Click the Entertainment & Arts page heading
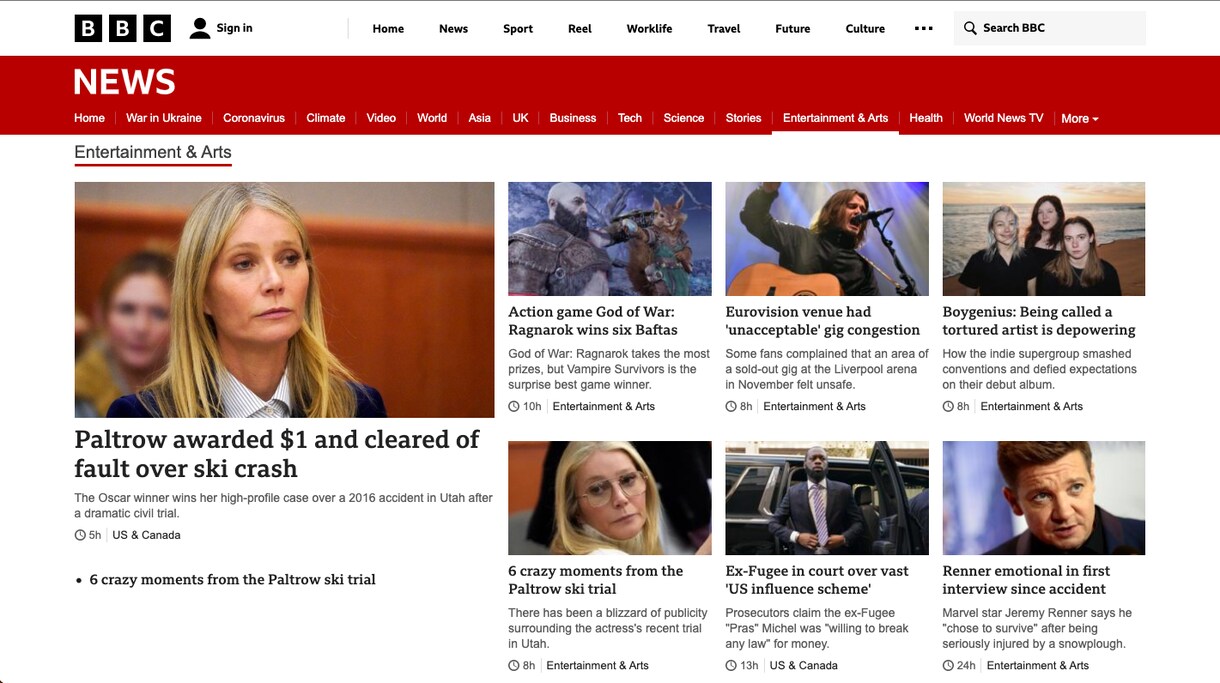Viewport: 1220px width, 683px height. (153, 152)
